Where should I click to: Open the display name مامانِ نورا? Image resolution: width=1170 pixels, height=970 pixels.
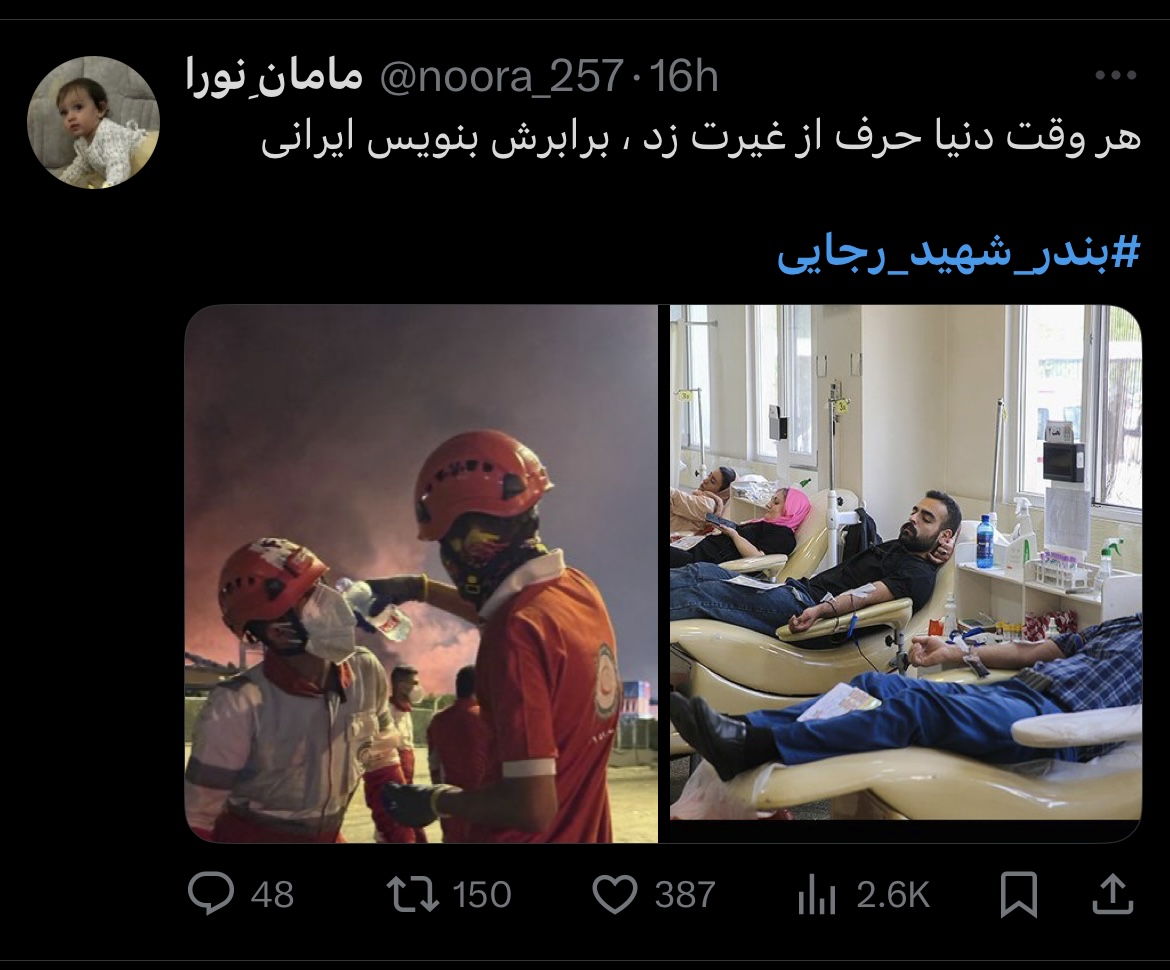[274, 76]
